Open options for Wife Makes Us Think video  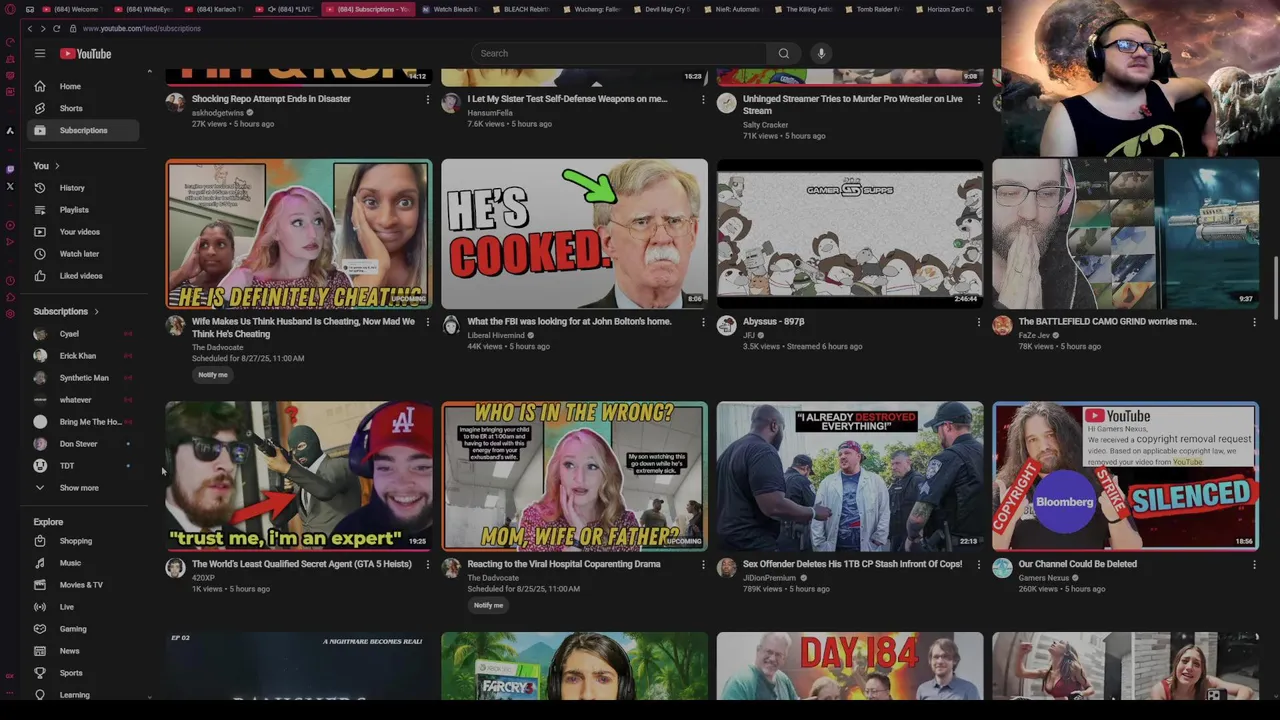(x=428, y=322)
